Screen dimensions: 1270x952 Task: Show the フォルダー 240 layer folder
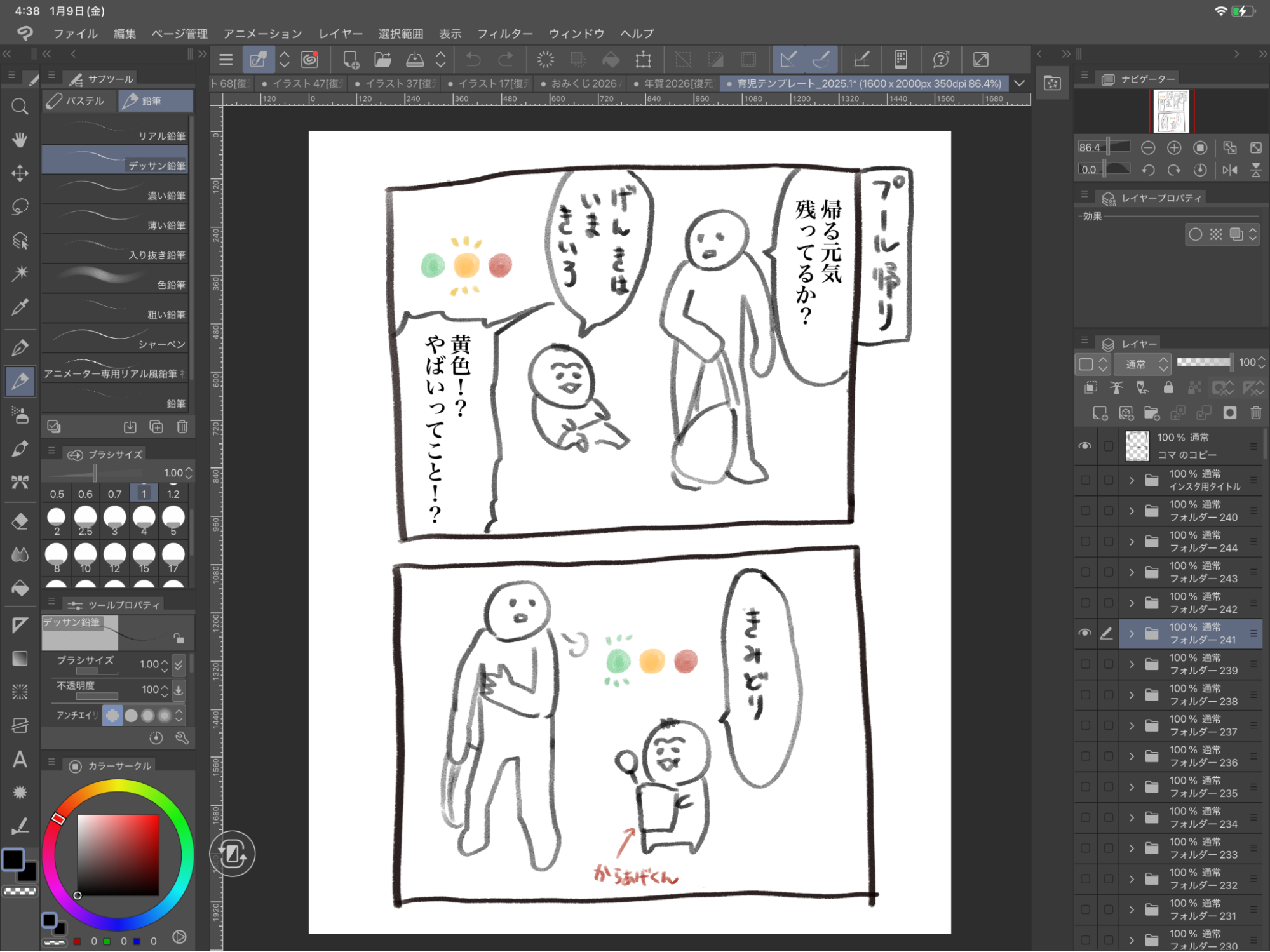(1084, 511)
